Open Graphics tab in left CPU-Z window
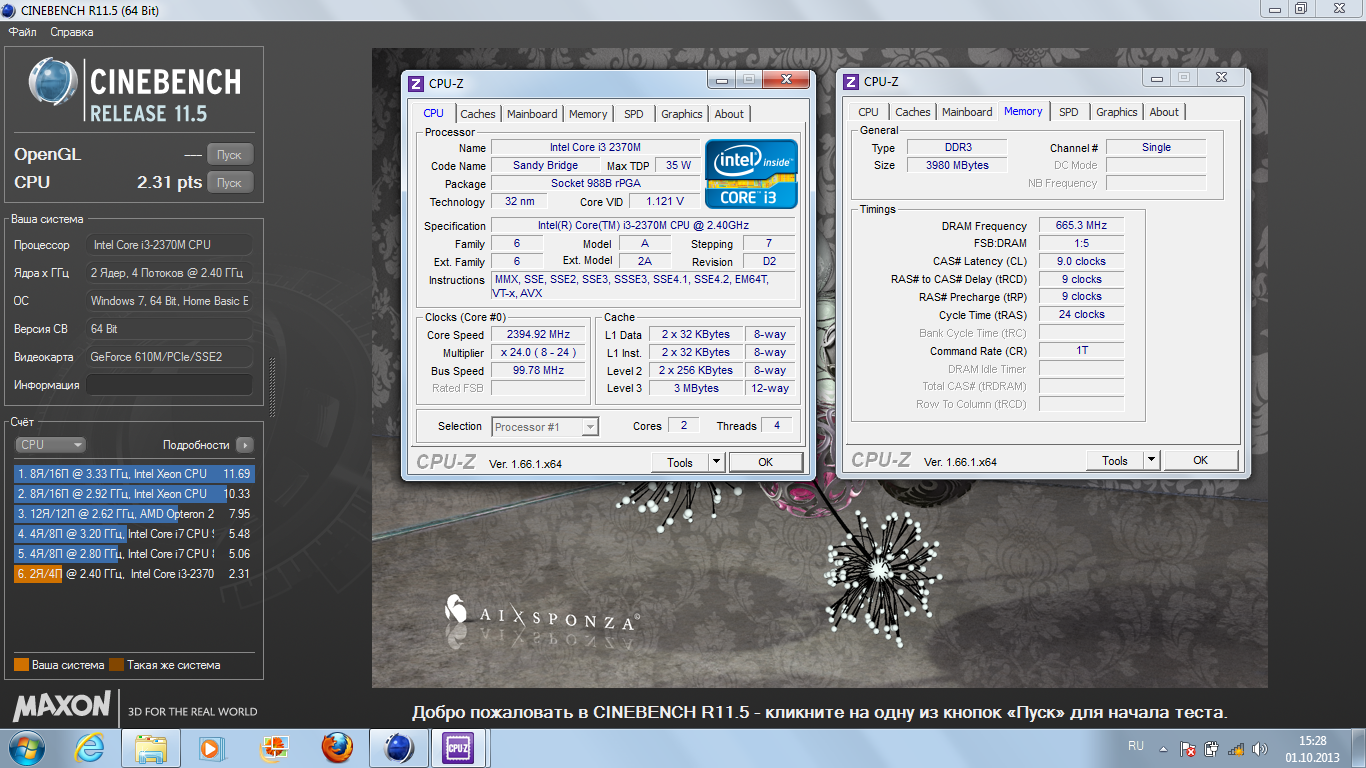The image size is (1366, 768). pyautogui.click(x=682, y=114)
